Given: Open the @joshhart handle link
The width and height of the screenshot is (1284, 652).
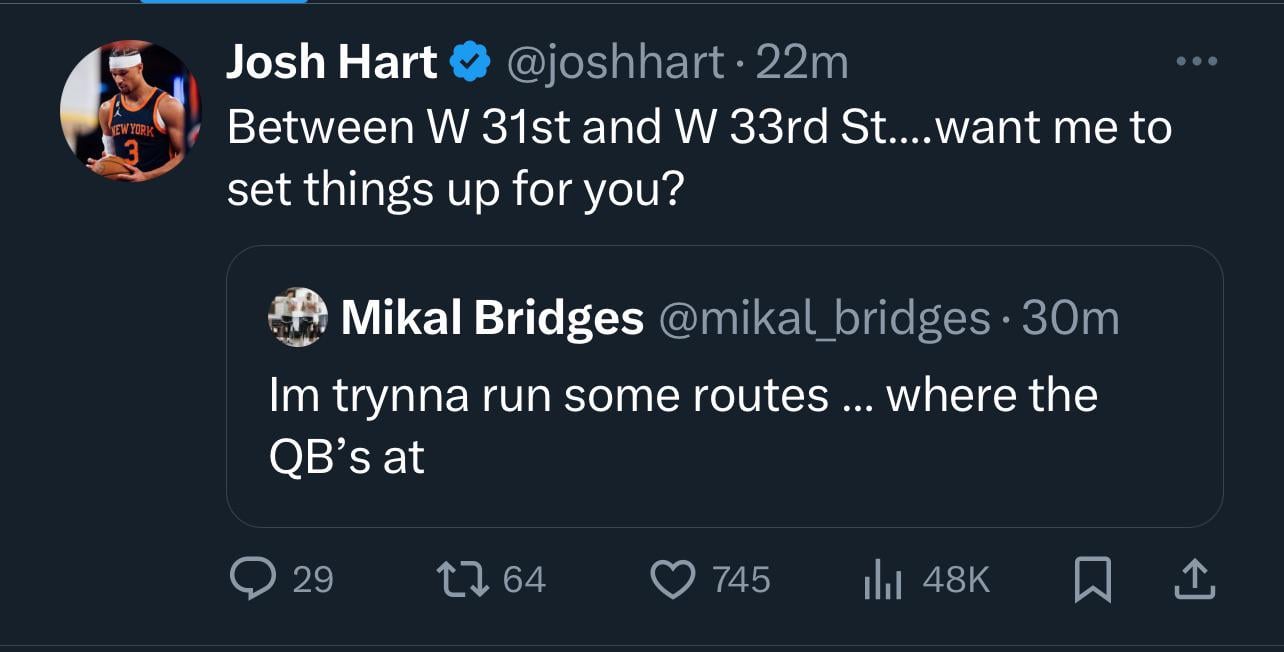Looking at the screenshot, I should pyautogui.click(x=615, y=64).
